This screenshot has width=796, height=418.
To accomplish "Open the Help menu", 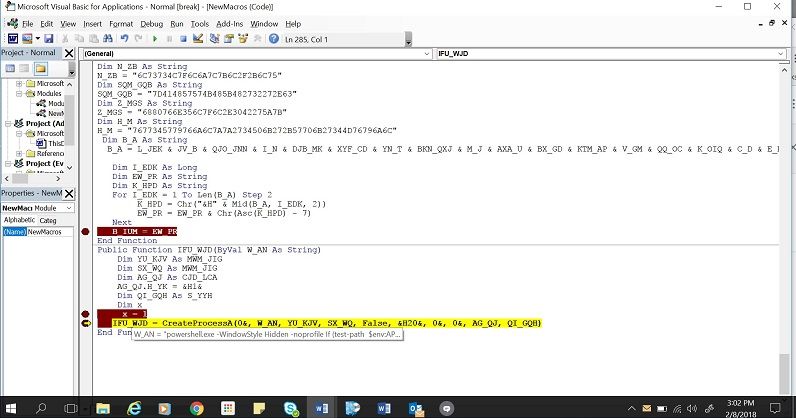I will tap(293, 24).
